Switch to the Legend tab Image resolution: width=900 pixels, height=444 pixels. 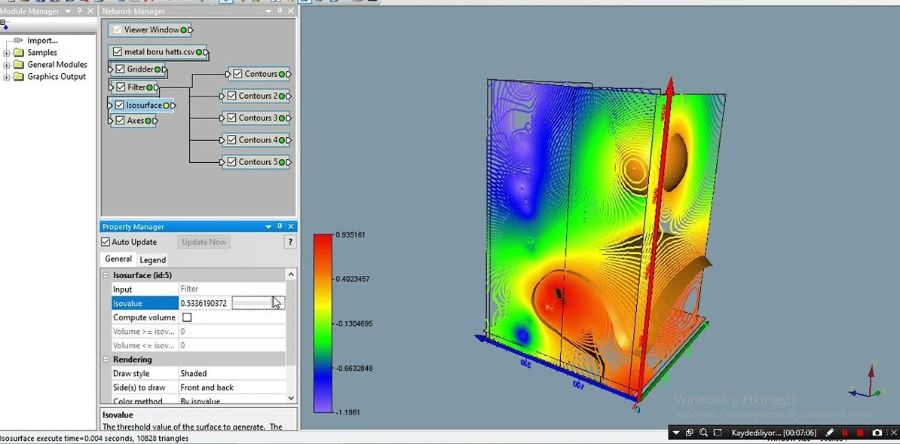click(x=152, y=260)
